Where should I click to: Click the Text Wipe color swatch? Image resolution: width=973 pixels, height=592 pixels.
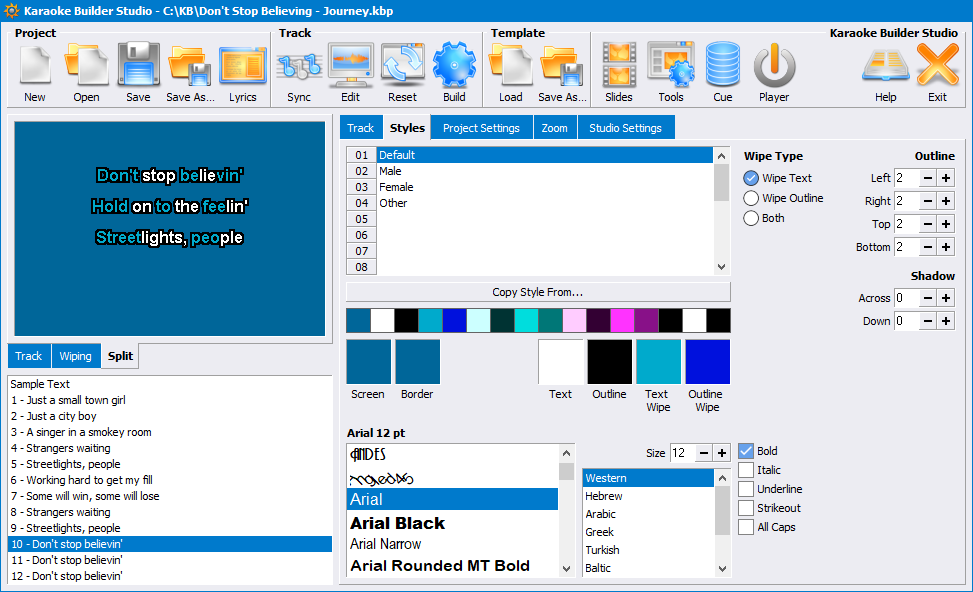pyautogui.click(x=657, y=362)
